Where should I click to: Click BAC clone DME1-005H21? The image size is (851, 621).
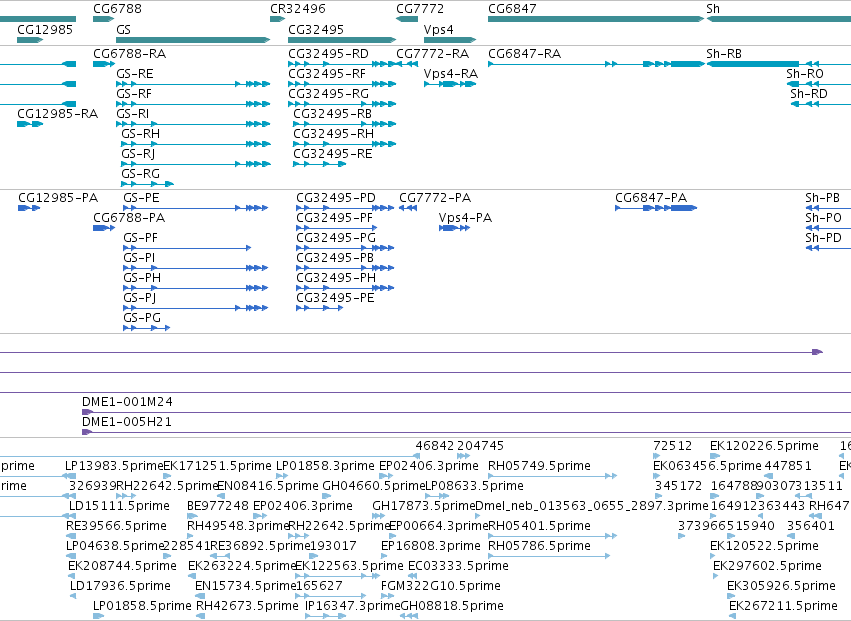tap(466, 433)
